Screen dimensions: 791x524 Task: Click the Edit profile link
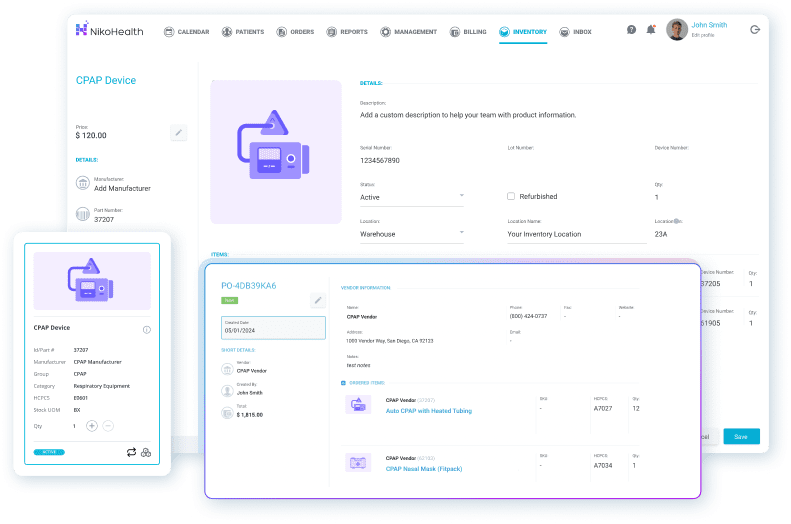point(703,35)
